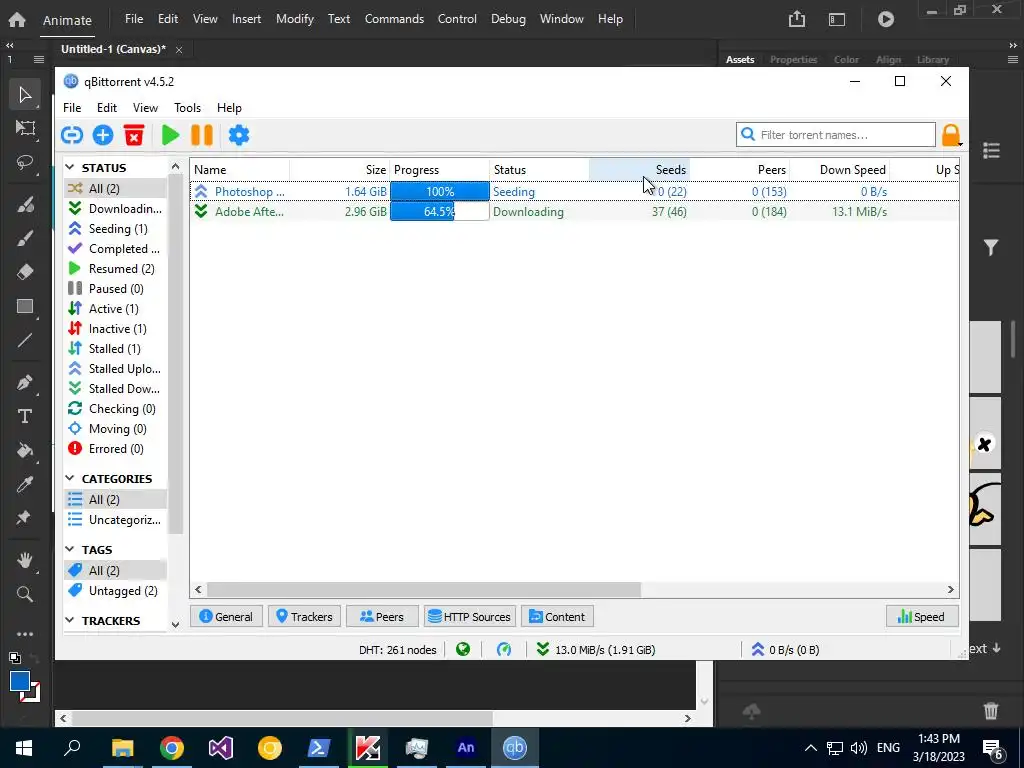Select the Rectangle tool in Animate

[x=25, y=306]
